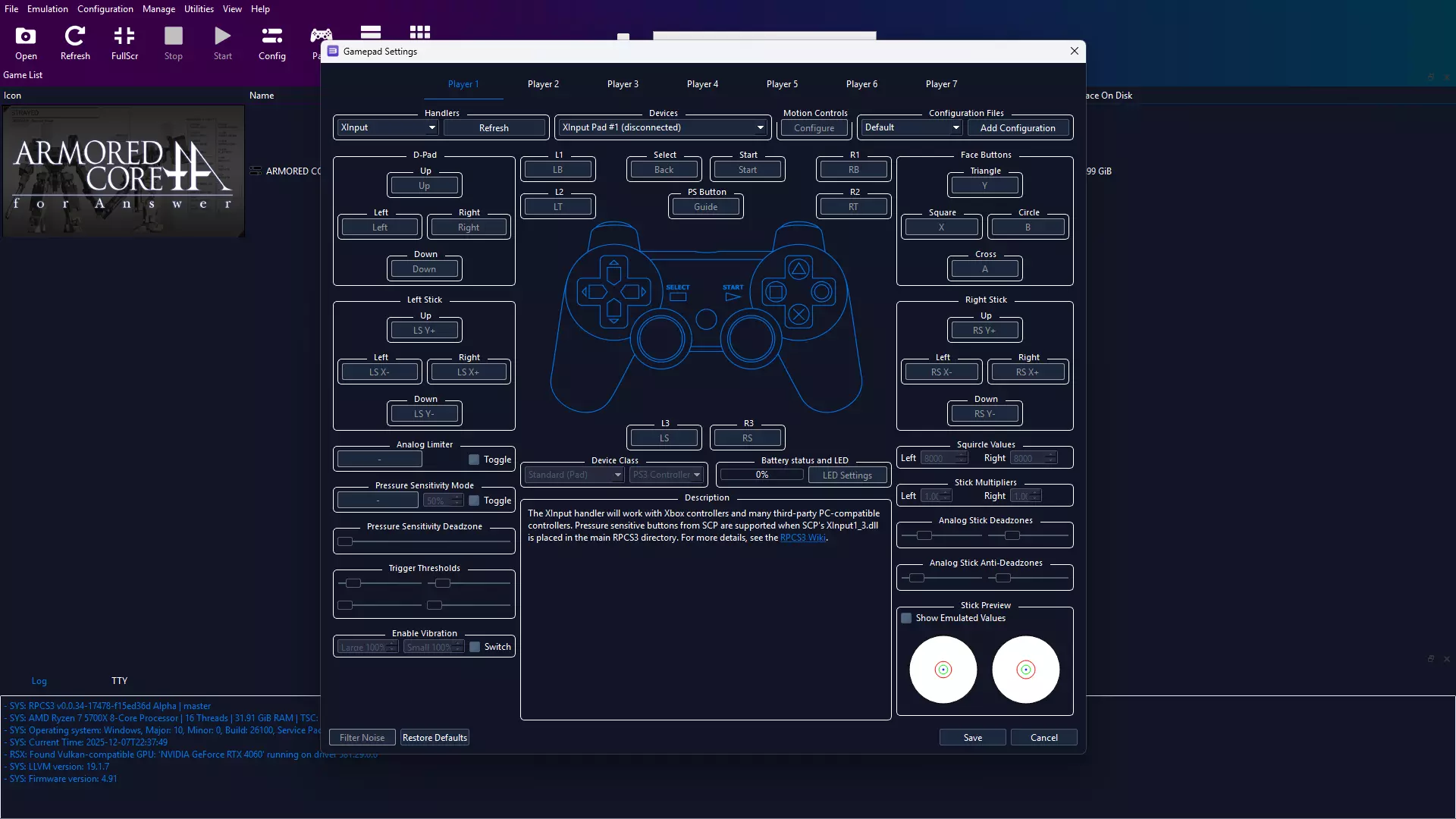Expand the Default configuration files dropdown
Viewport: 1456px width, 819px height.
(912, 127)
